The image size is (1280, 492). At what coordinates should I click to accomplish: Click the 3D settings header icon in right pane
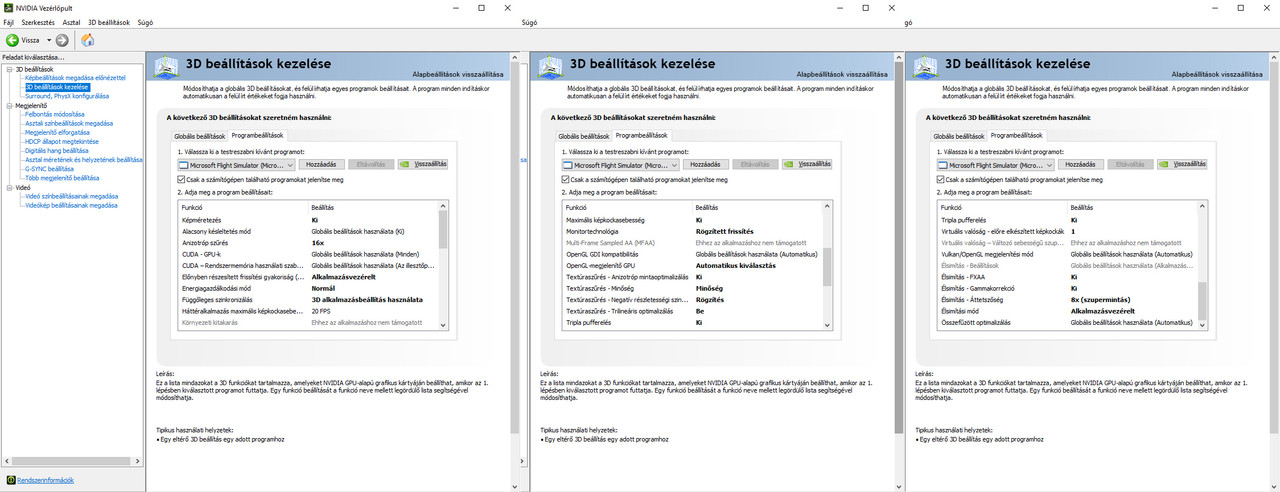924,68
